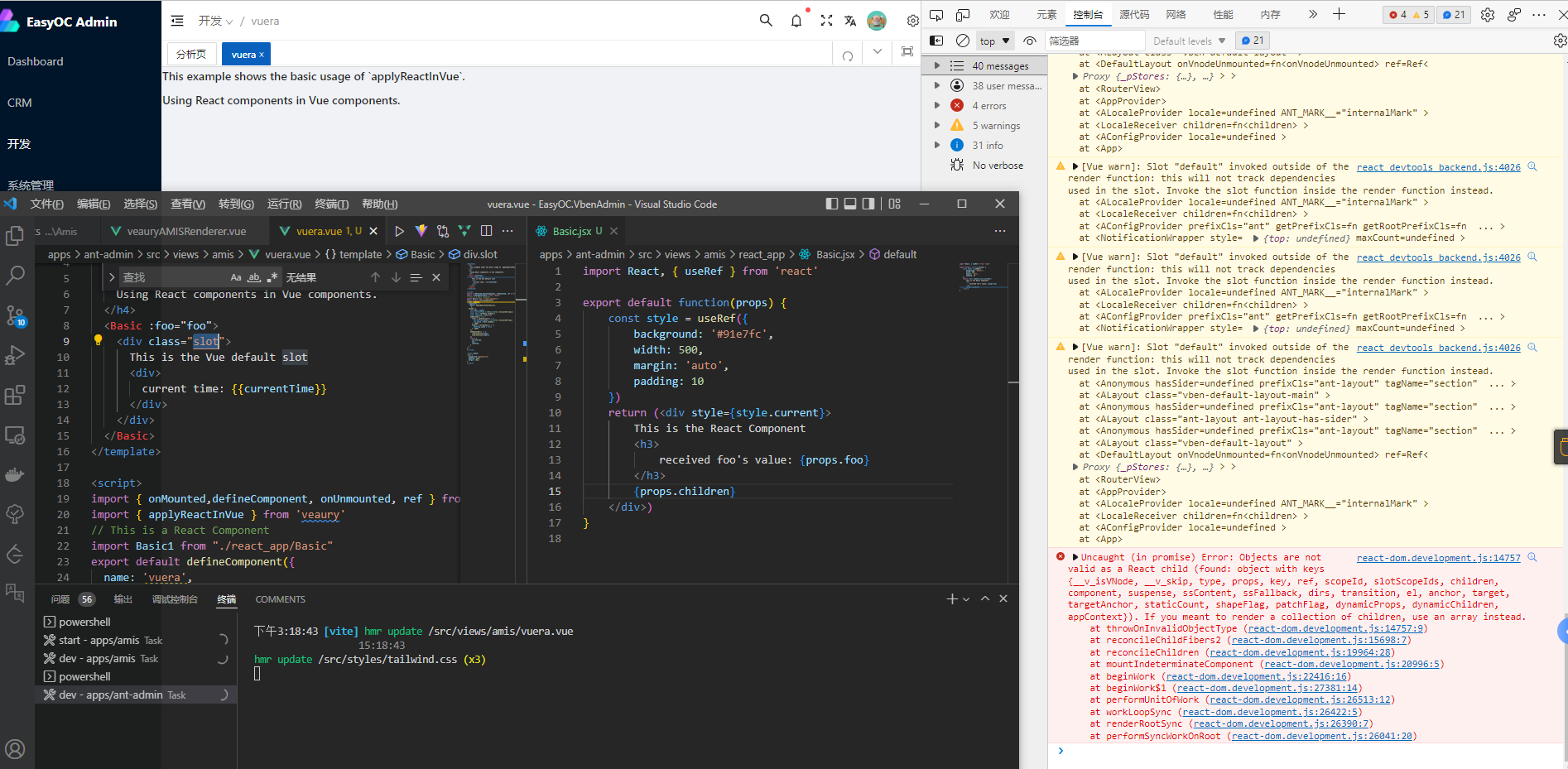Start debugging with the play icon above the editor

coord(400,231)
